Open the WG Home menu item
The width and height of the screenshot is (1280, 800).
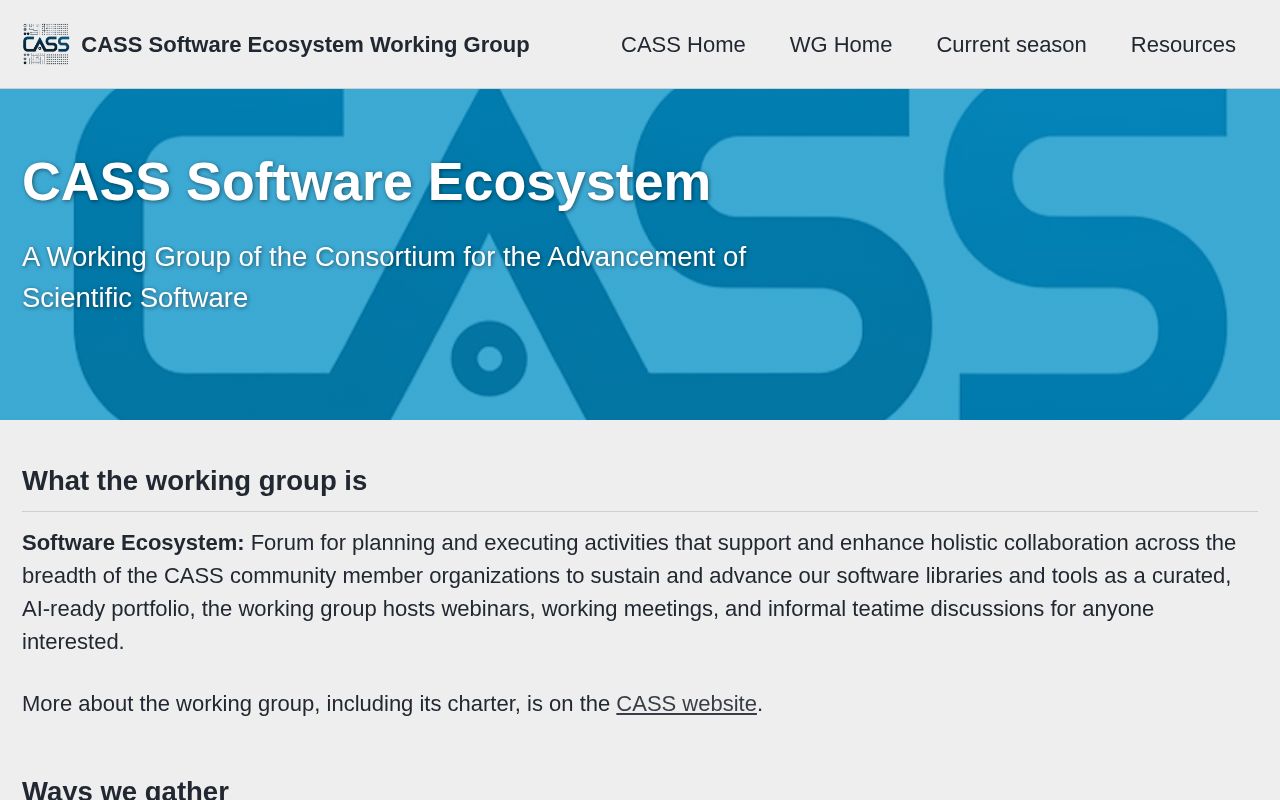(x=841, y=45)
